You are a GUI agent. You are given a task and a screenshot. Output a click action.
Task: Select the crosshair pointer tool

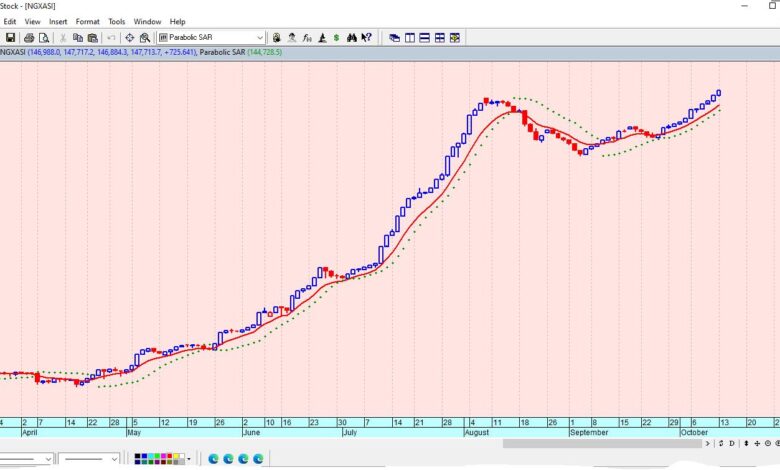pos(129,37)
